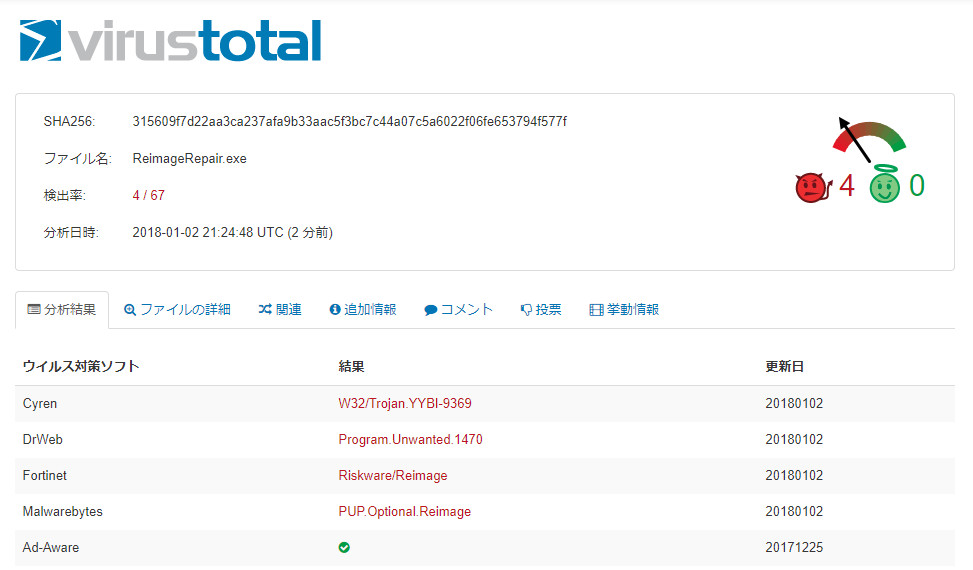This screenshot has width=973, height=570.
Task: Click the PUP.Optional.Reimage result
Action: pyautogui.click(x=404, y=512)
